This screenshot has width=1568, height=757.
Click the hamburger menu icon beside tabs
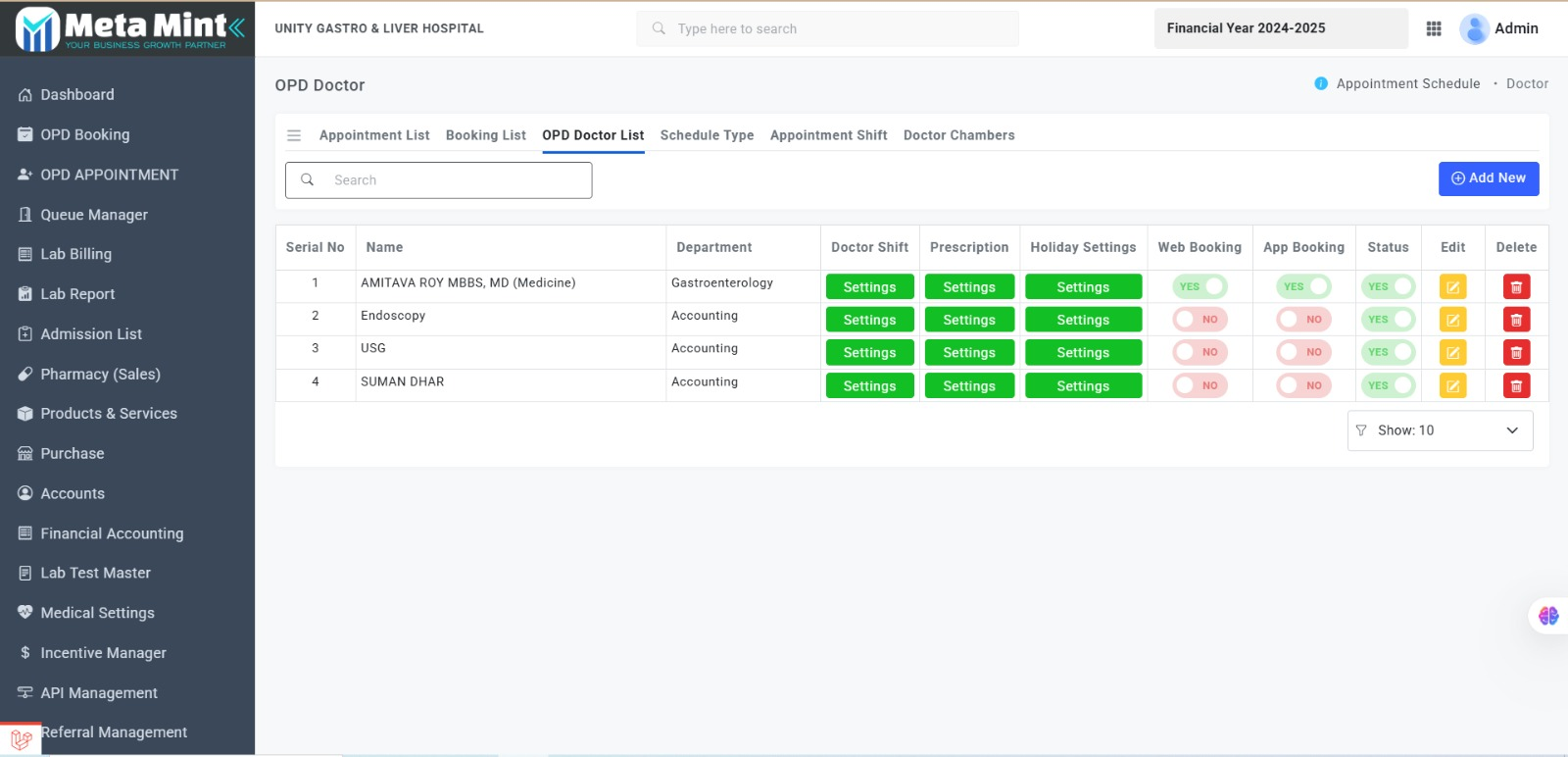[294, 135]
